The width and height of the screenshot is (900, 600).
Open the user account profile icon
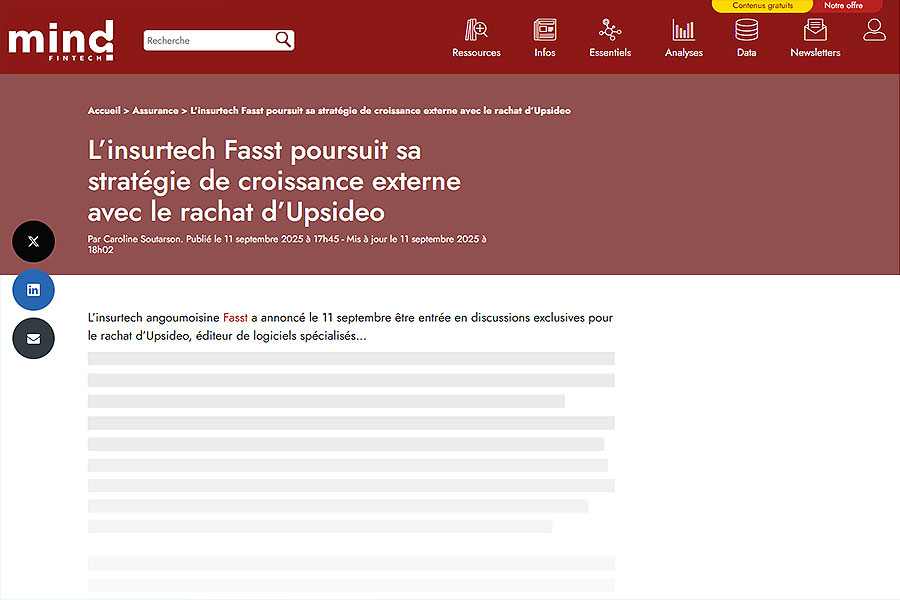tap(874, 30)
